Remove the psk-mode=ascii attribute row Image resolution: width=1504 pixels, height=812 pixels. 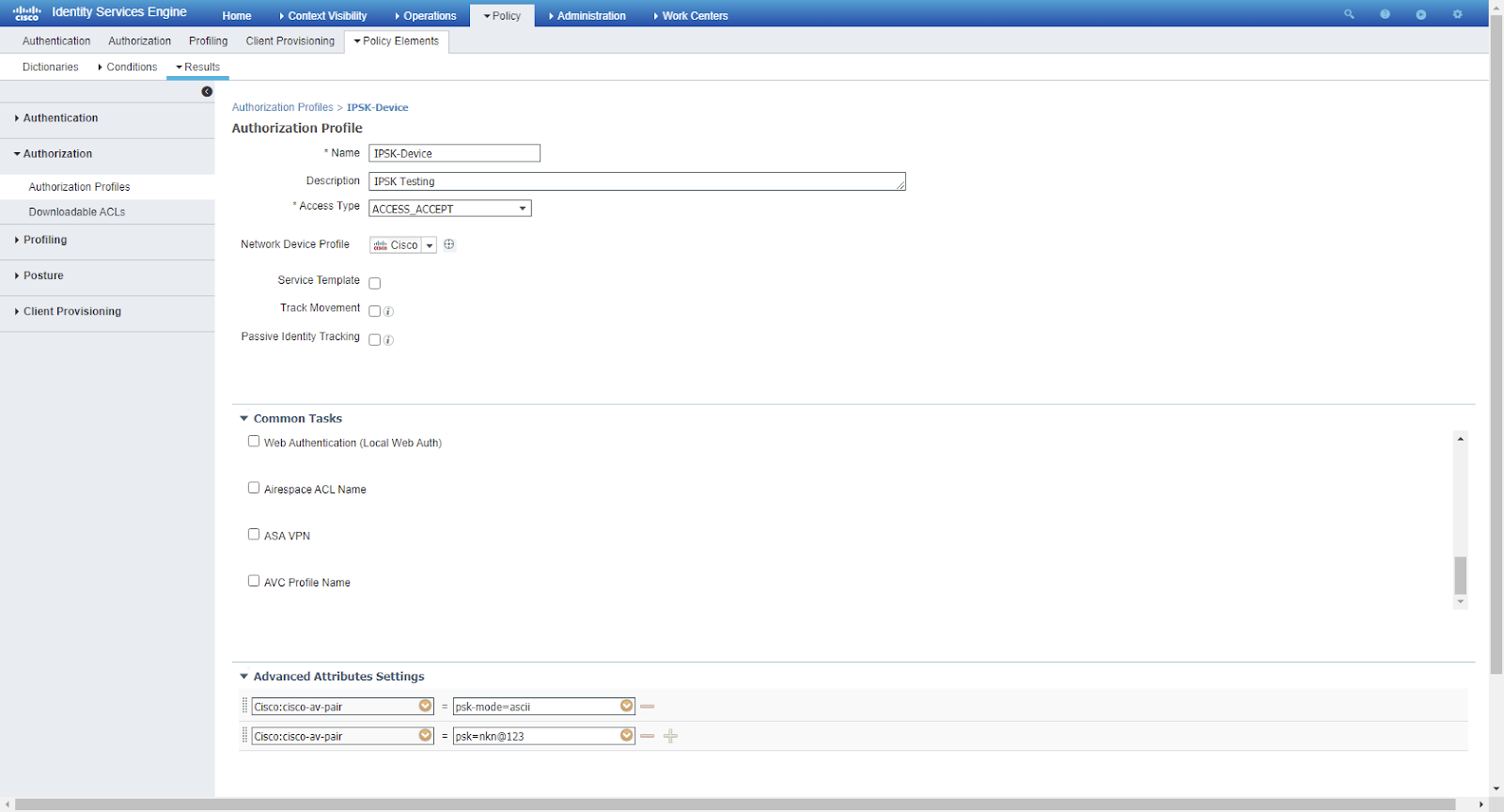pyautogui.click(x=647, y=706)
